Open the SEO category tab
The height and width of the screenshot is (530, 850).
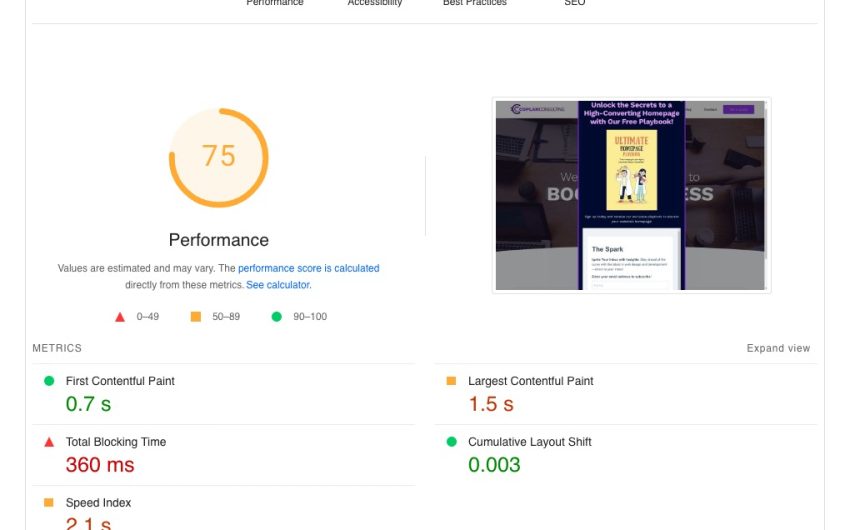point(575,3)
